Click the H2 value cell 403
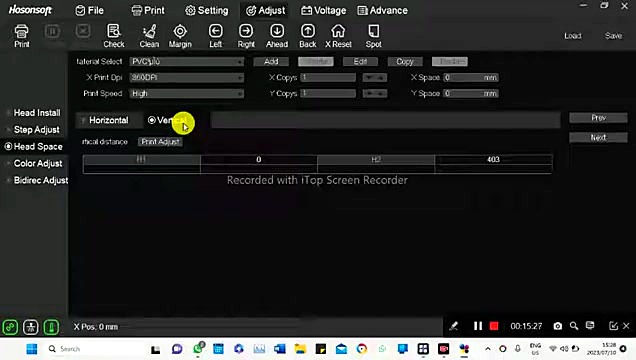The image size is (636, 360). point(493,160)
